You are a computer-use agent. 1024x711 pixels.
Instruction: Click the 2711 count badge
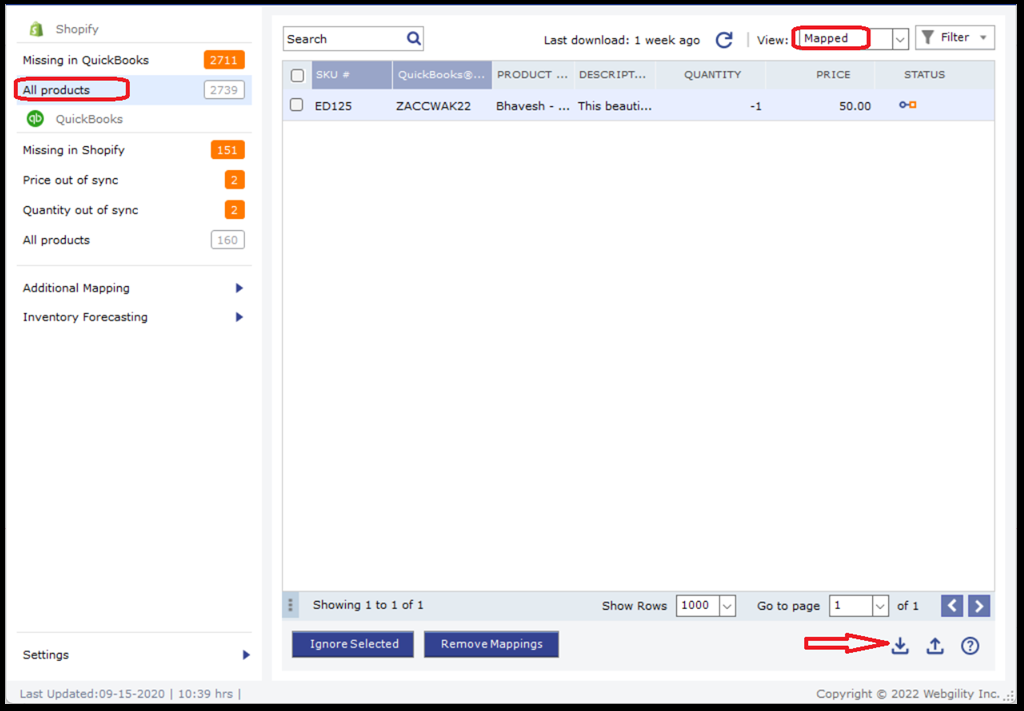pos(224,60)
